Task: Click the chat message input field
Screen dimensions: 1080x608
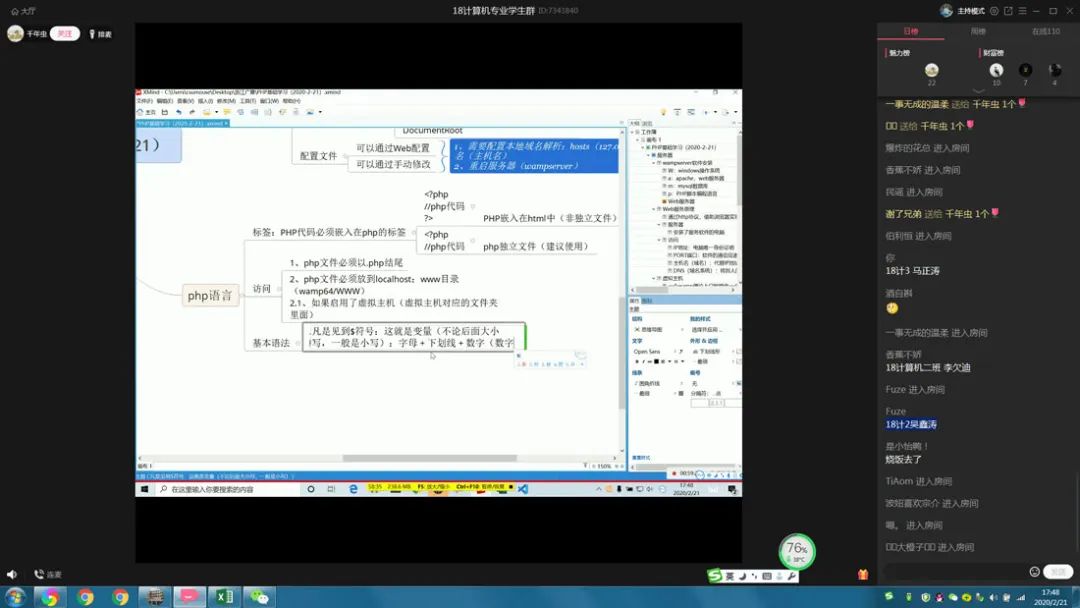Action: pos(955,572)
